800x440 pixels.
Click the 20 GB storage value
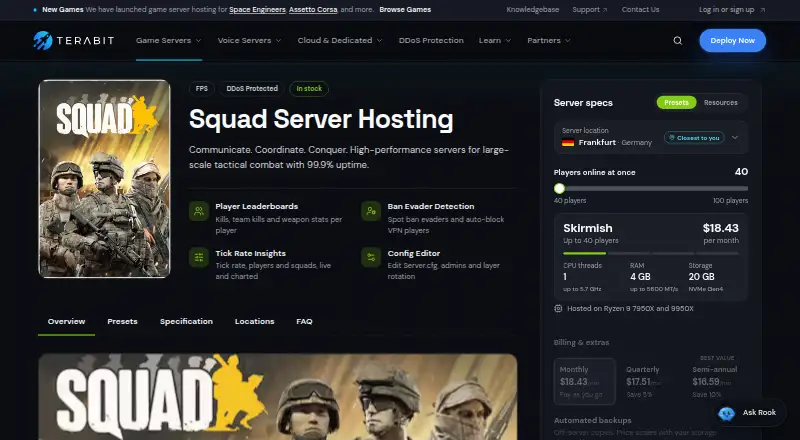[x=702, y=277]
